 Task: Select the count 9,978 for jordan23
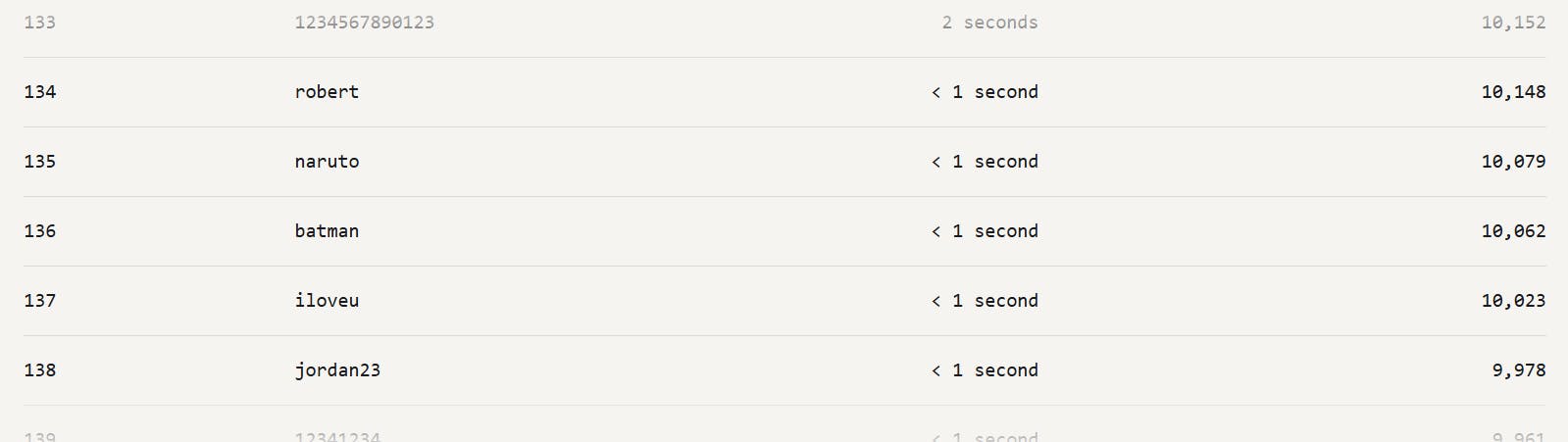click(x=1518, y=370)
